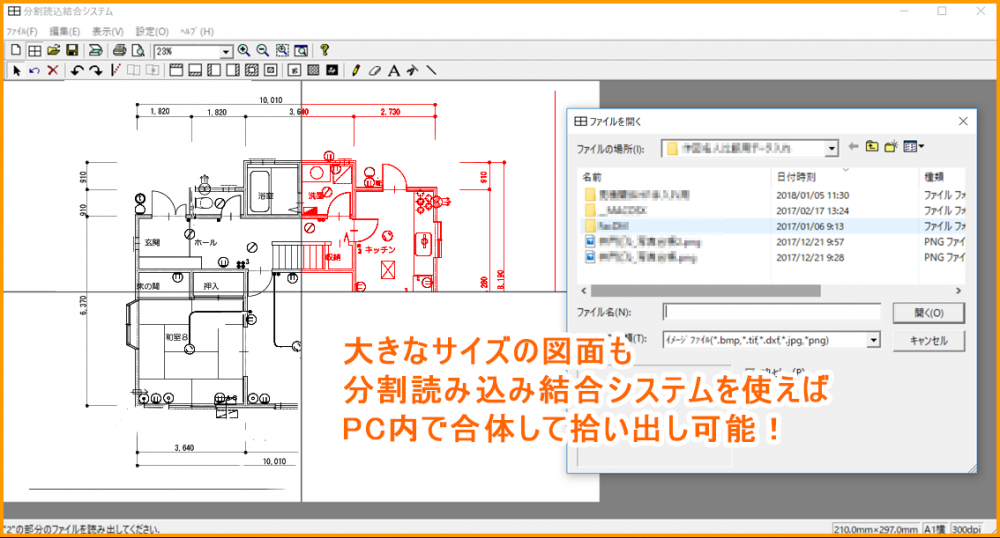Select the text A tool
1000x538 pixels.
click(x=393, y=70)
